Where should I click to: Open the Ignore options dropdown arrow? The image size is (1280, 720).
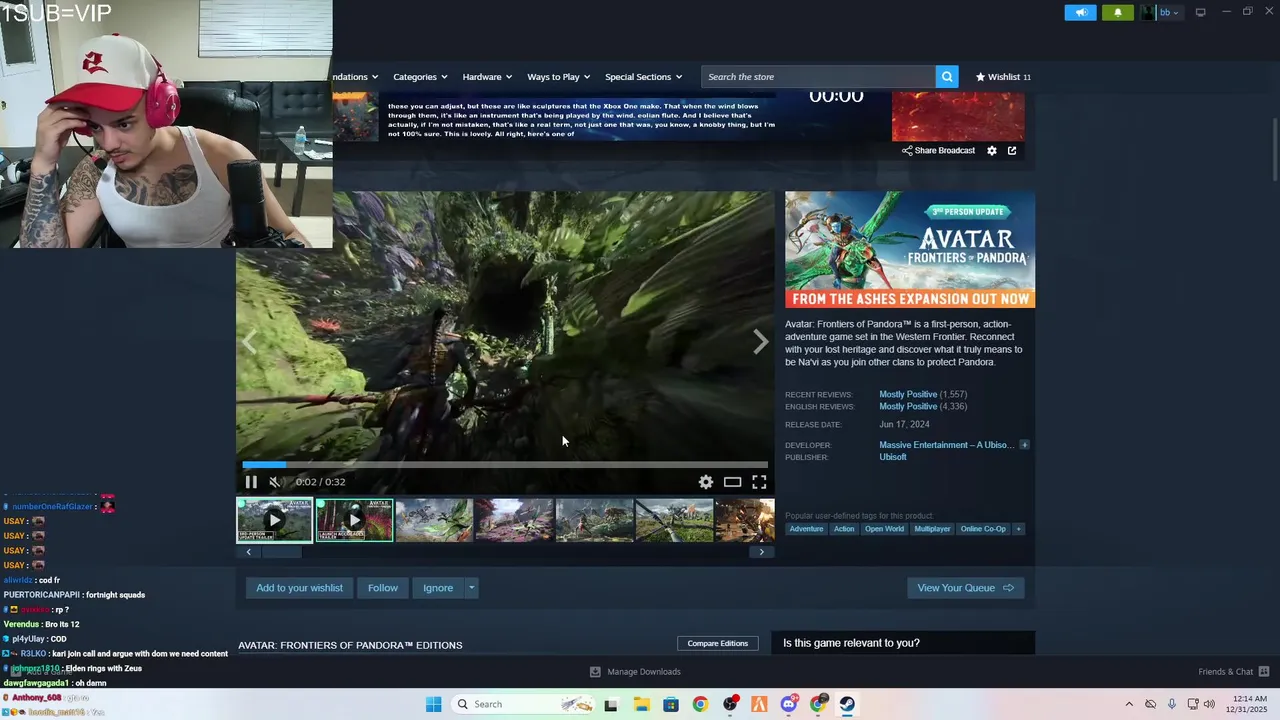pos(471,588)
